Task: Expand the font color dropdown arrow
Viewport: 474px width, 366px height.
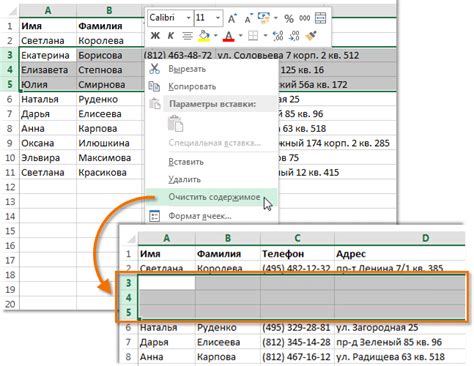Action: click(240, 35)
